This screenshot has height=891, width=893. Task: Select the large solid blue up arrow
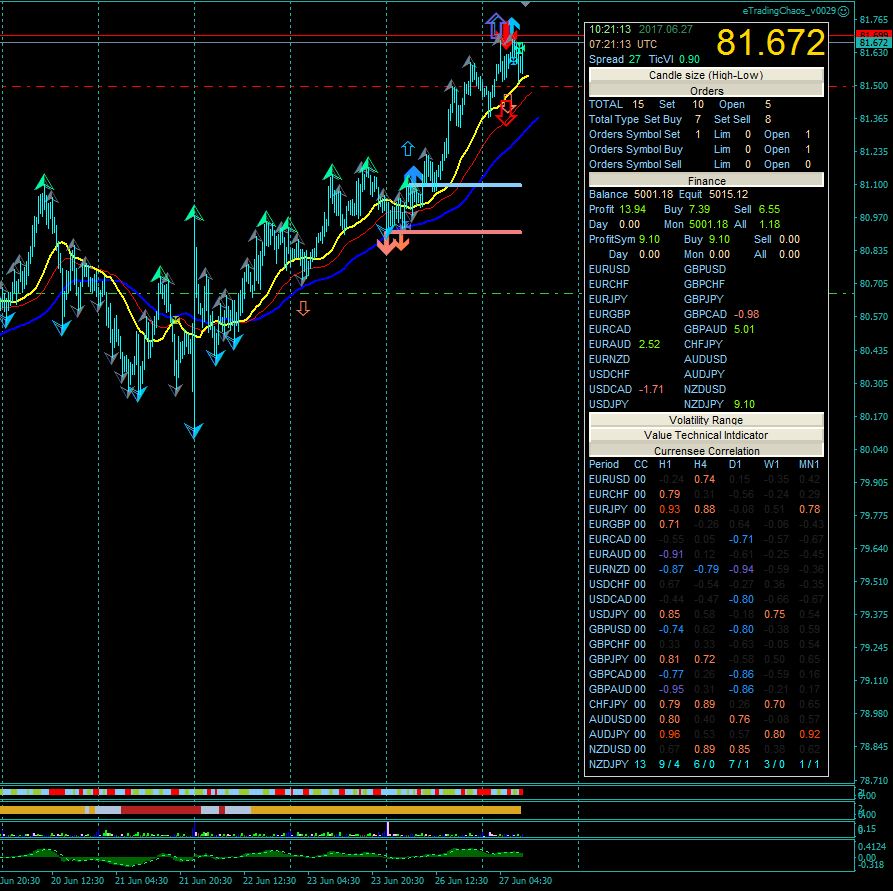pos(413,176)
